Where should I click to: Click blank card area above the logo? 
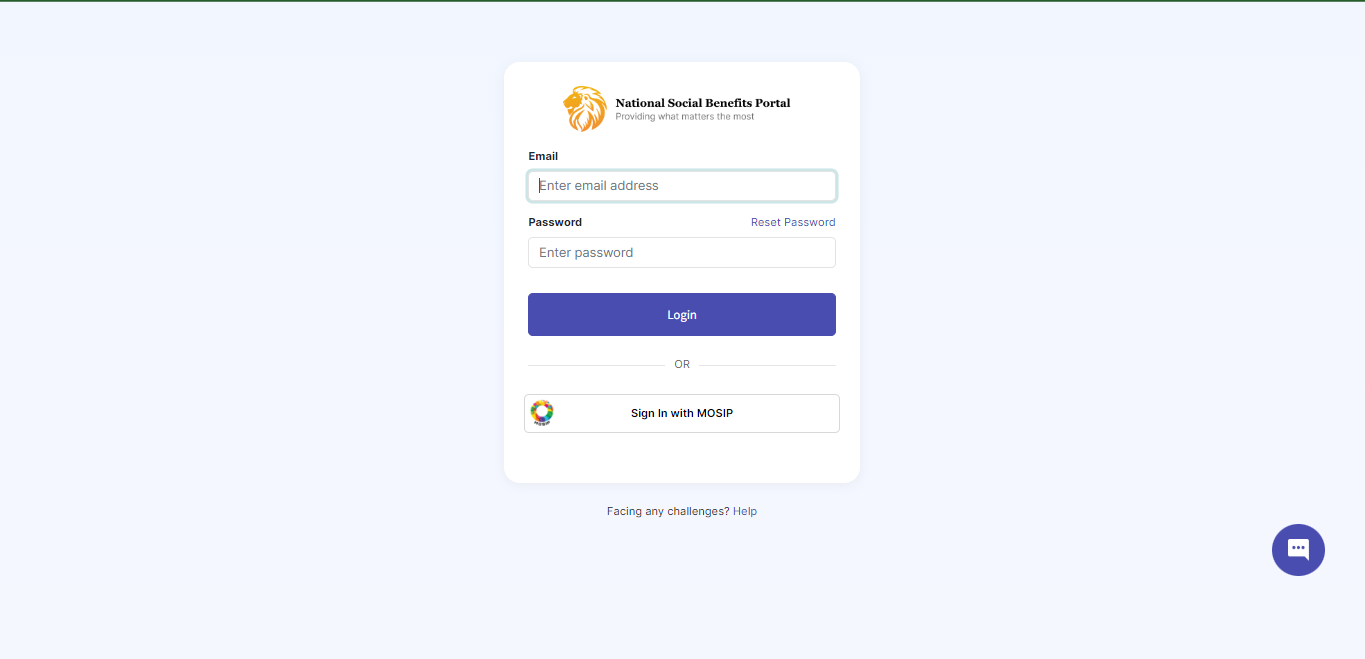pos(682,73)
